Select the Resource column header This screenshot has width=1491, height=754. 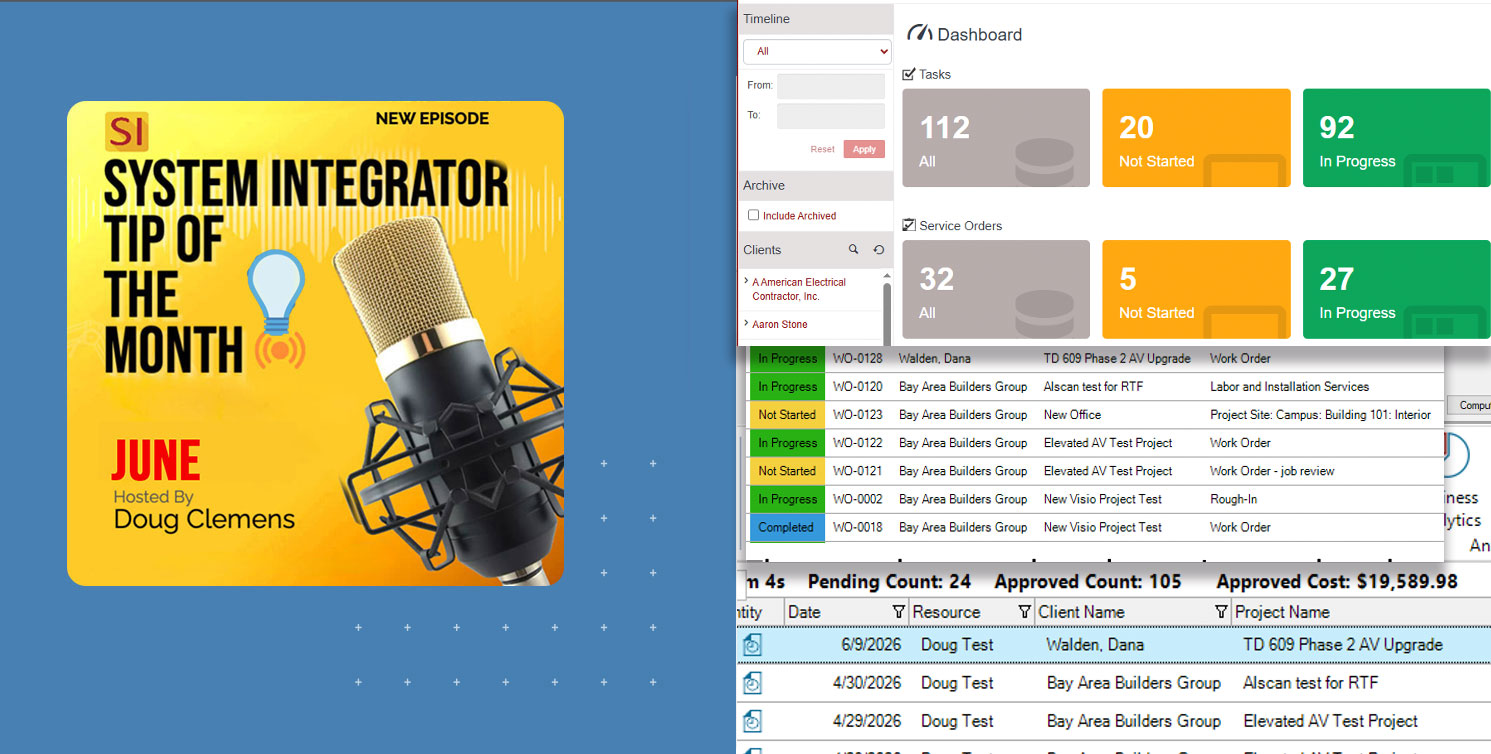point(970,612)
